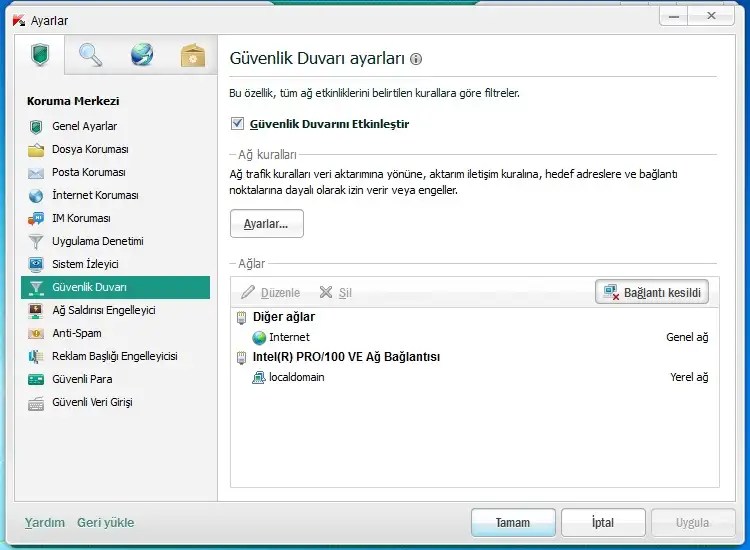Screen dimensions: 750x550
Task: Click the Ayarlar... network rules button
Action: click(x=266, y=223)
